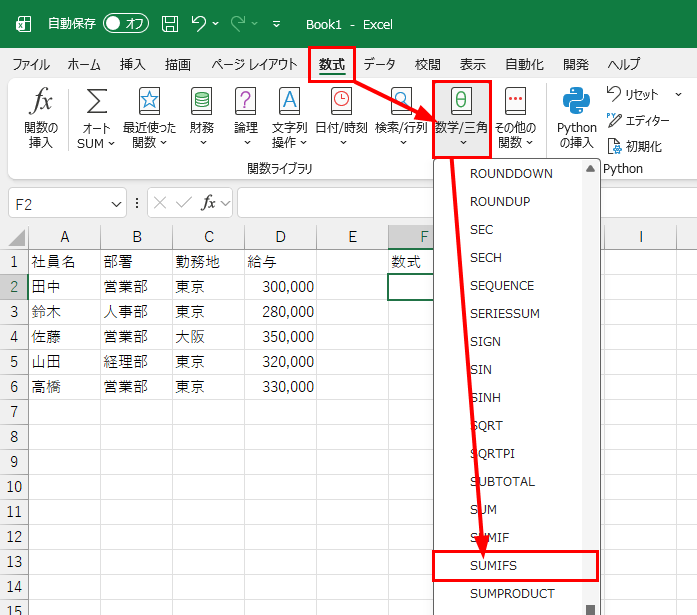Screen dimensions: 697x615
Task: Click the formula bar Enter checkmark icon
Action: coord(184,203)
